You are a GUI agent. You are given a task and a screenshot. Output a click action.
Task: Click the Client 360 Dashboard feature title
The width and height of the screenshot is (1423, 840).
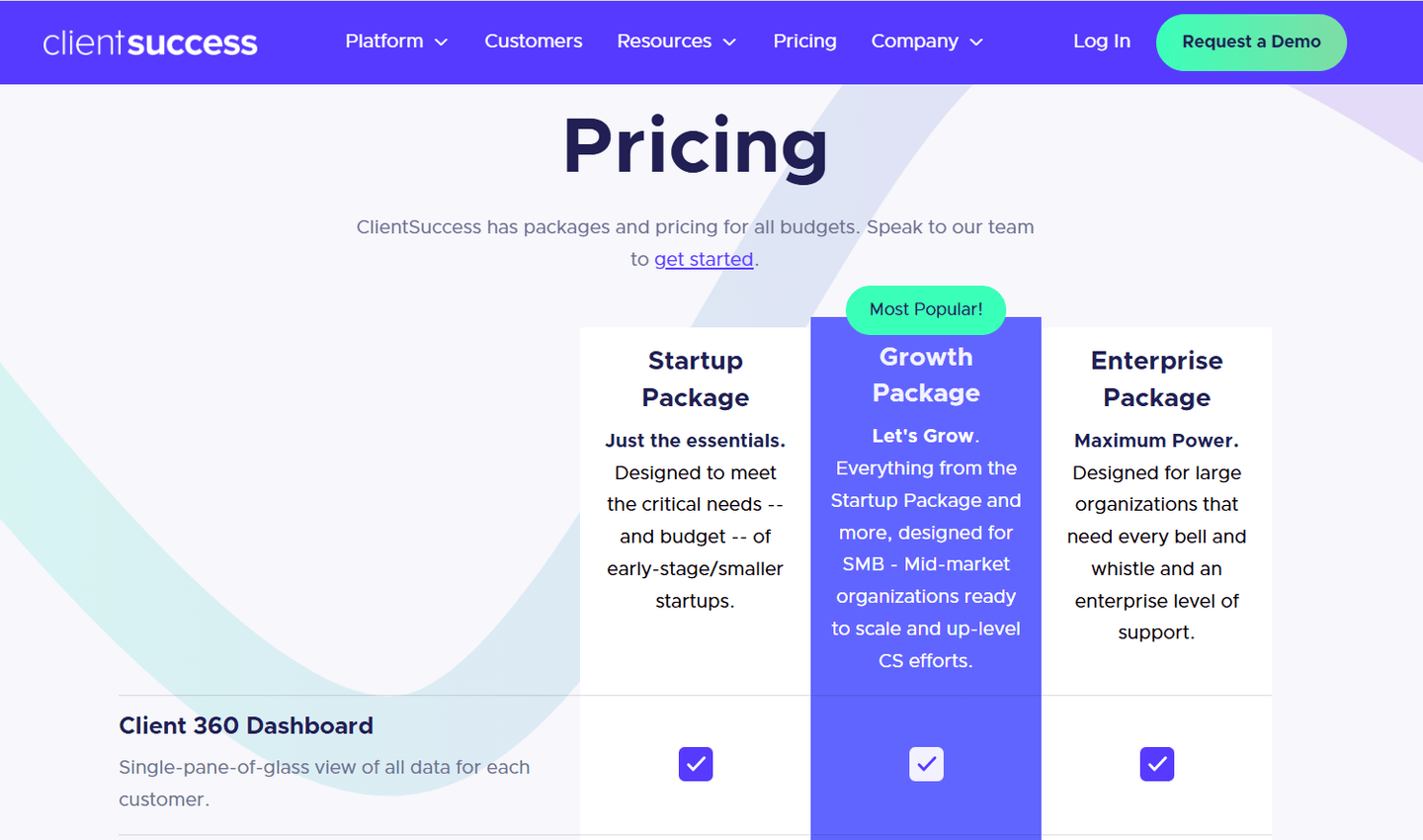tap(246, 725)
